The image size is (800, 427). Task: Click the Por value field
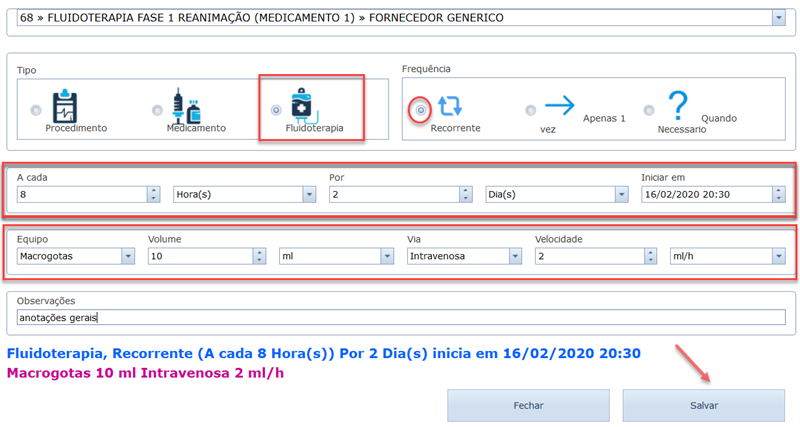(x=394, y=194)
